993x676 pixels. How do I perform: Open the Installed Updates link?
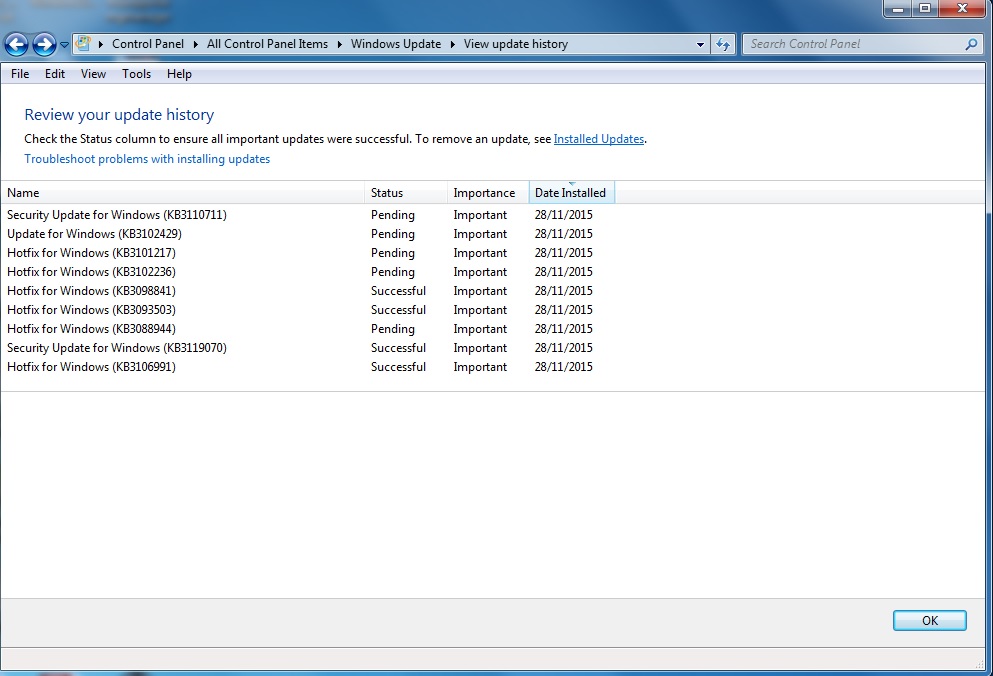pos(598,139)
